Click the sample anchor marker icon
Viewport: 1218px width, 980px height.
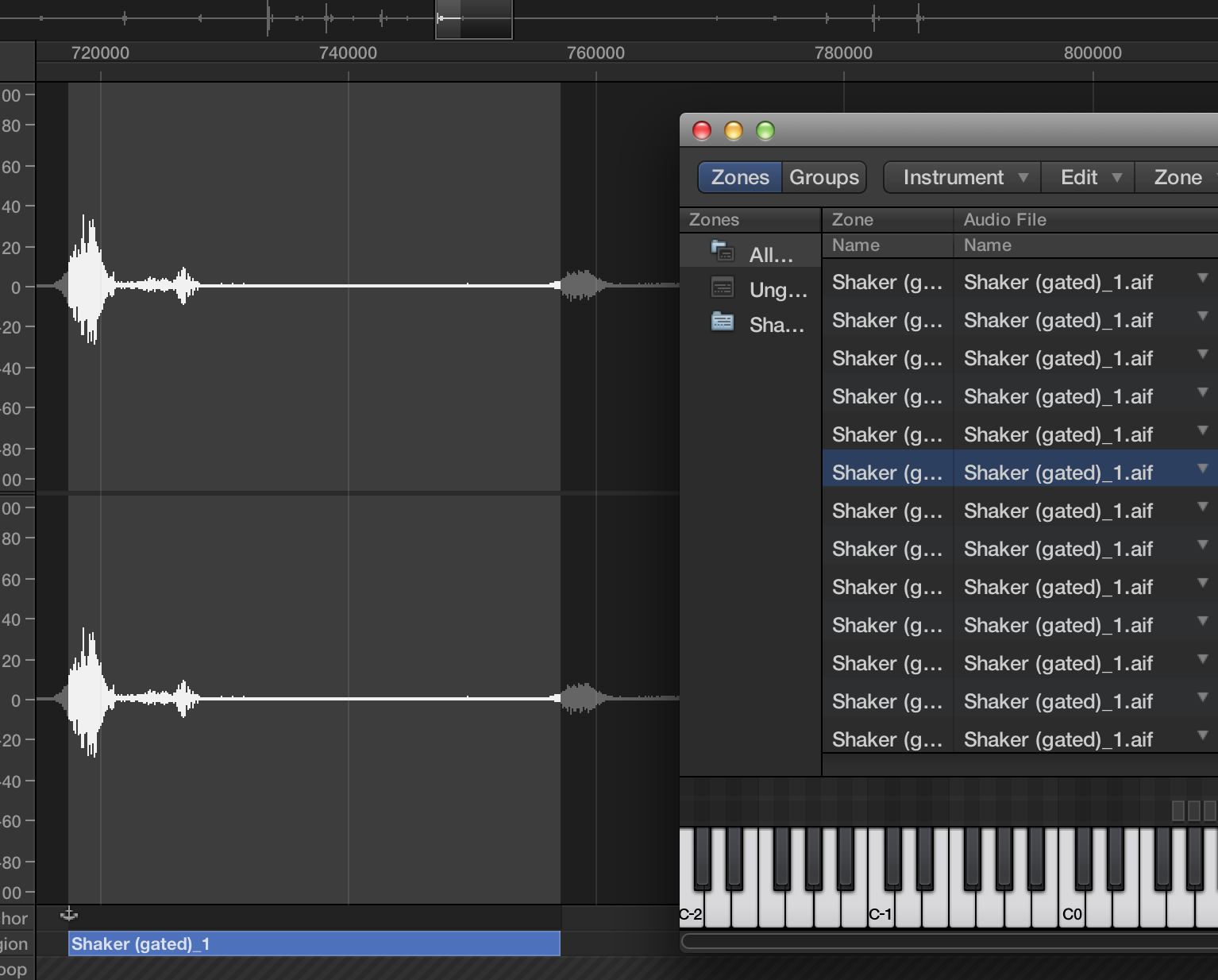tap(69, 915)
